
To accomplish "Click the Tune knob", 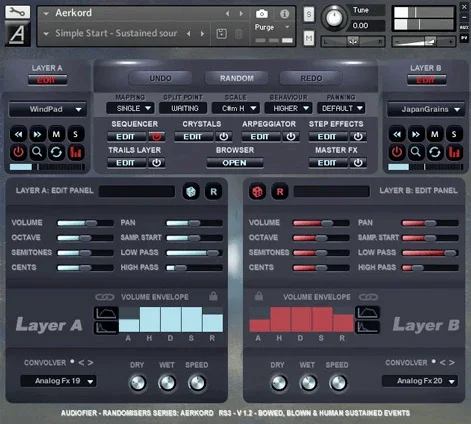I will (x=334, y=17).
